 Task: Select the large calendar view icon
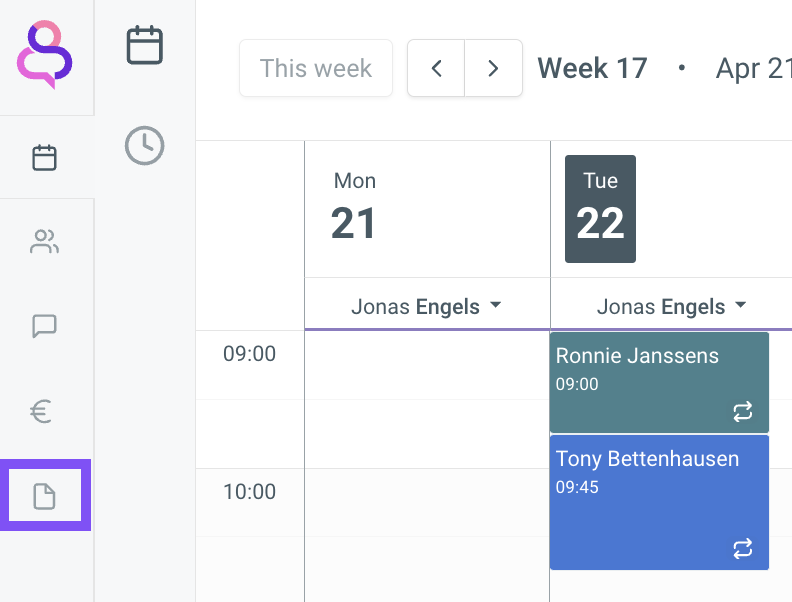[144, 45]
